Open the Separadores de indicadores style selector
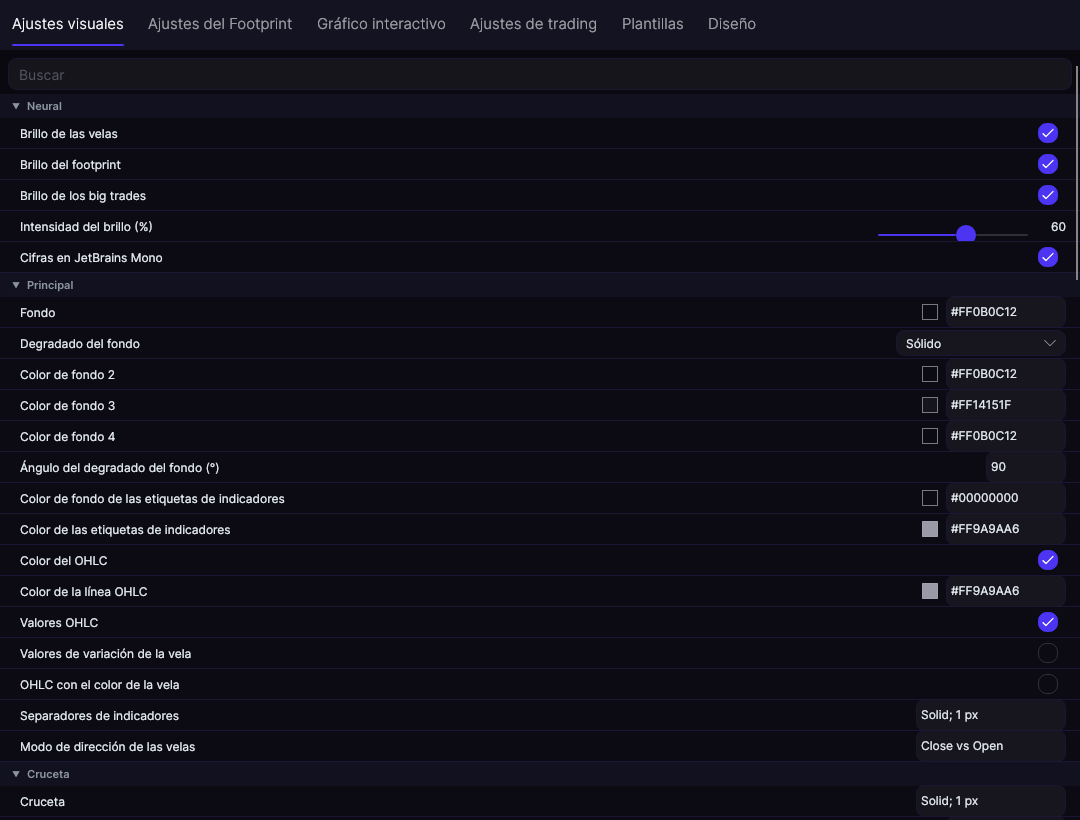 tap(990, 715)
